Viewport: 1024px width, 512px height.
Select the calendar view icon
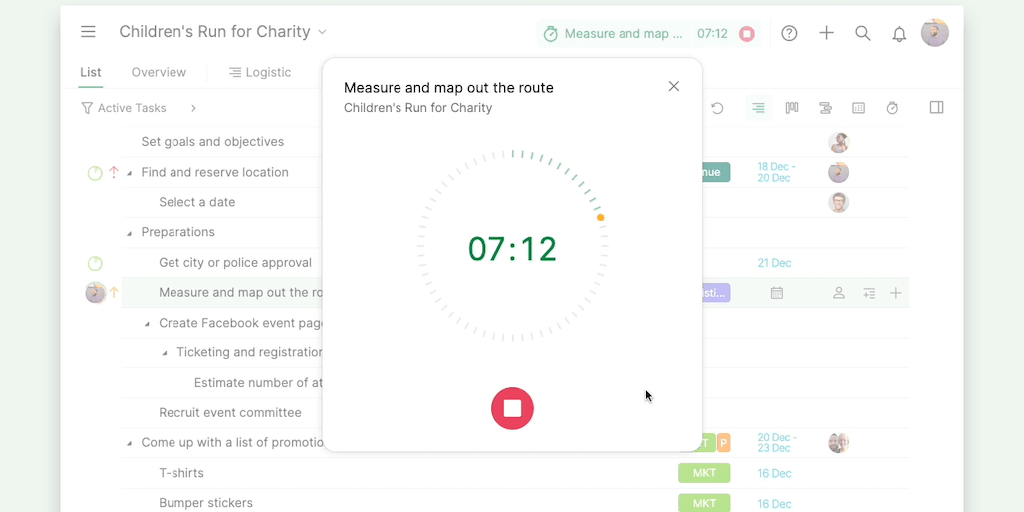859,108
